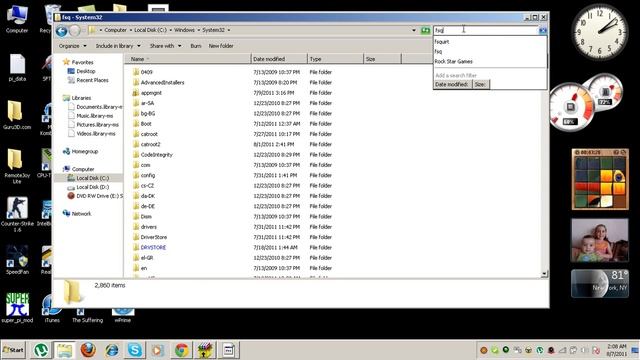The width and height of the screenshot is (640, 360).
Task: Click the System32 breadcrumb in address bar
Action: (213, 30)
